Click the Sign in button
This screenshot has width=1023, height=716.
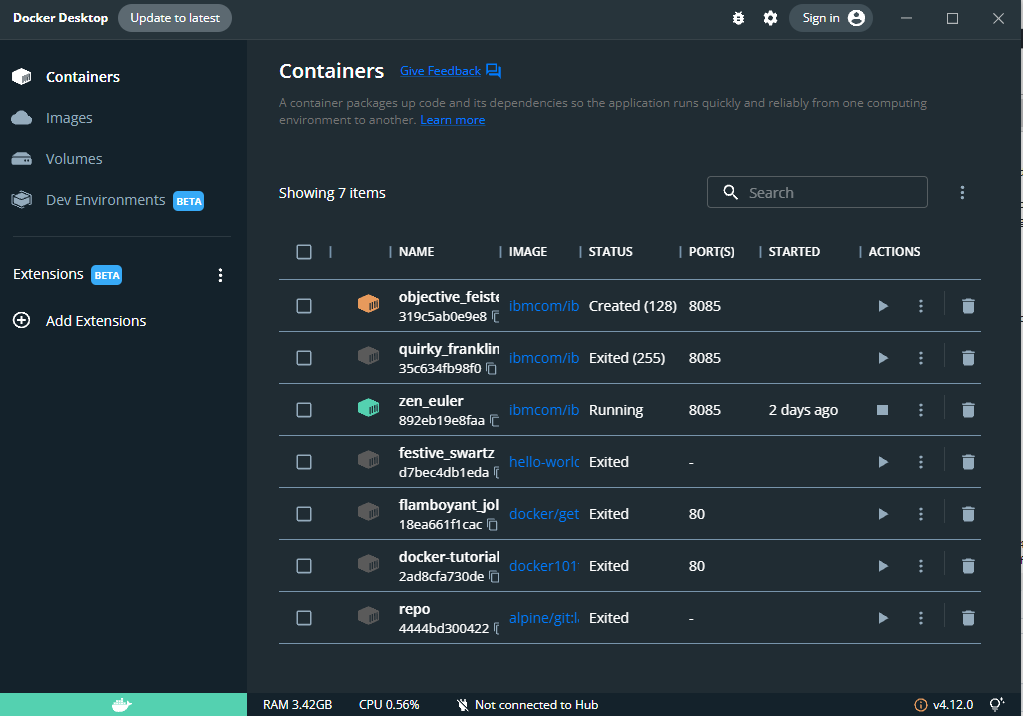coord(831,18)
